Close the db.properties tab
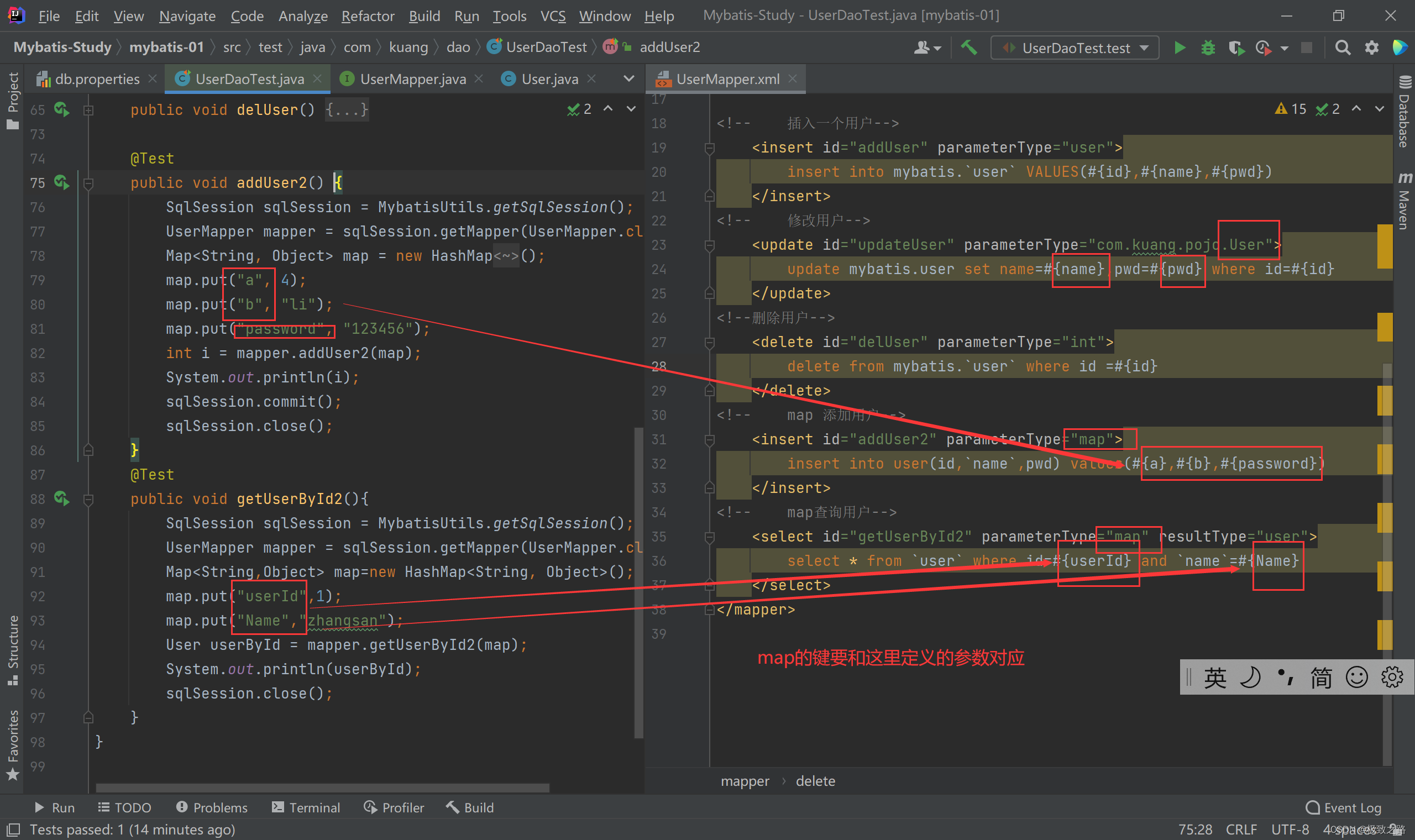1415x840 pixels. click(x=152, y=78)
